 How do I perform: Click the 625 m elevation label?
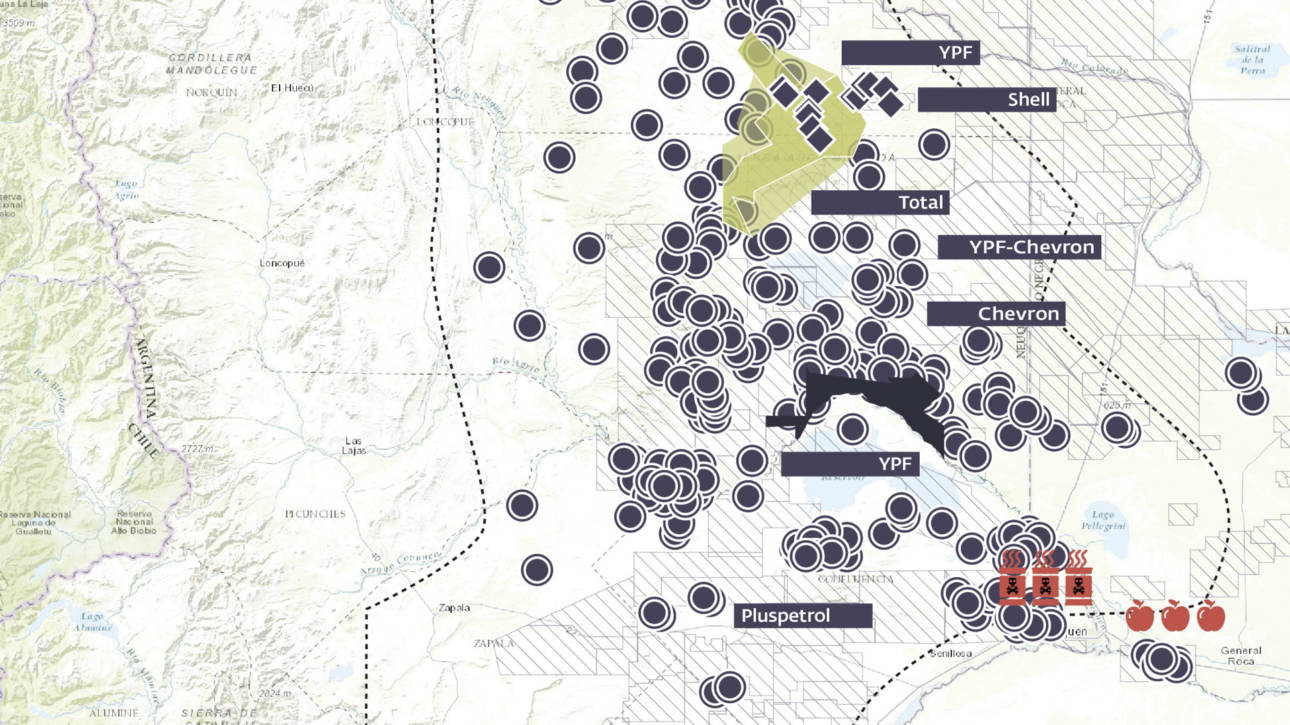coord(1118,405)
